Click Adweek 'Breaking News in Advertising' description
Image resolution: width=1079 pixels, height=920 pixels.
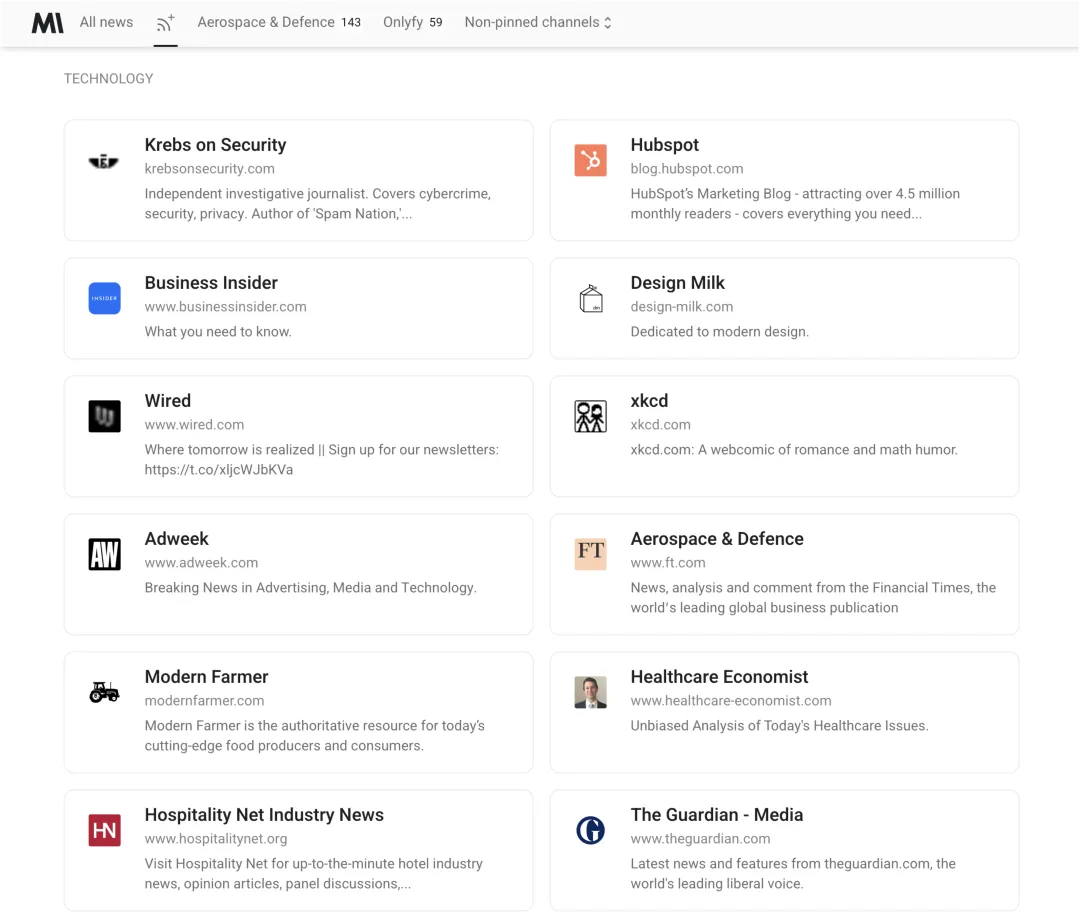310,588
